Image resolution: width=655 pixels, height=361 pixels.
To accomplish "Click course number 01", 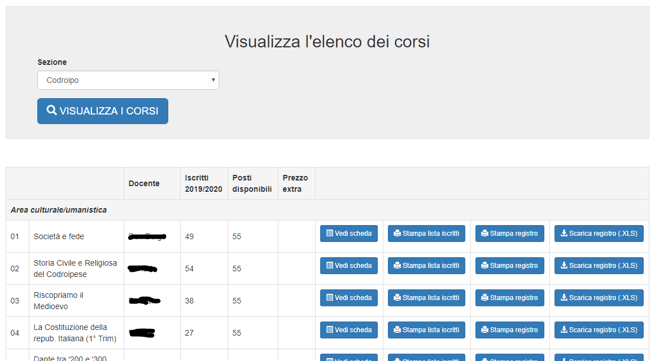I will pyautogui.click(x=15, y=236).
